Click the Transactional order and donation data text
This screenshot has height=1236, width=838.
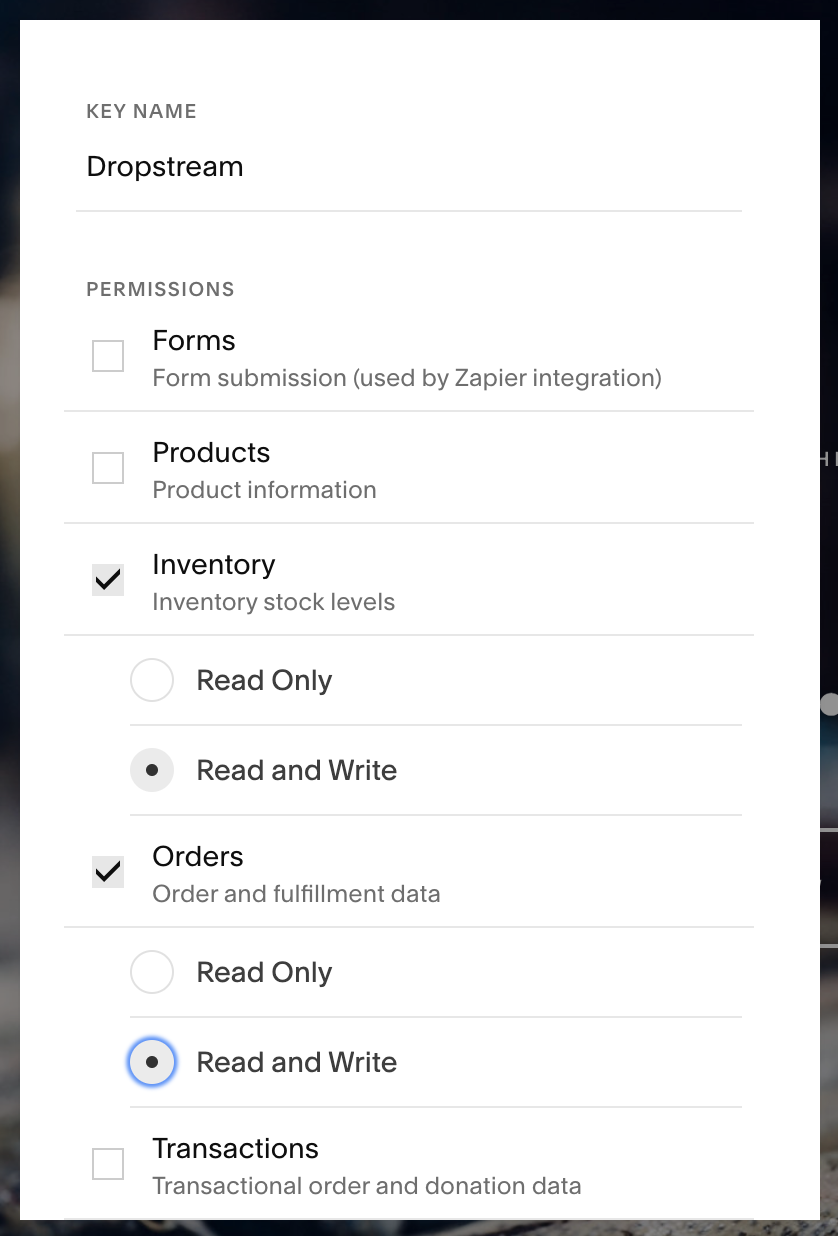click(x=367, y=1186)
